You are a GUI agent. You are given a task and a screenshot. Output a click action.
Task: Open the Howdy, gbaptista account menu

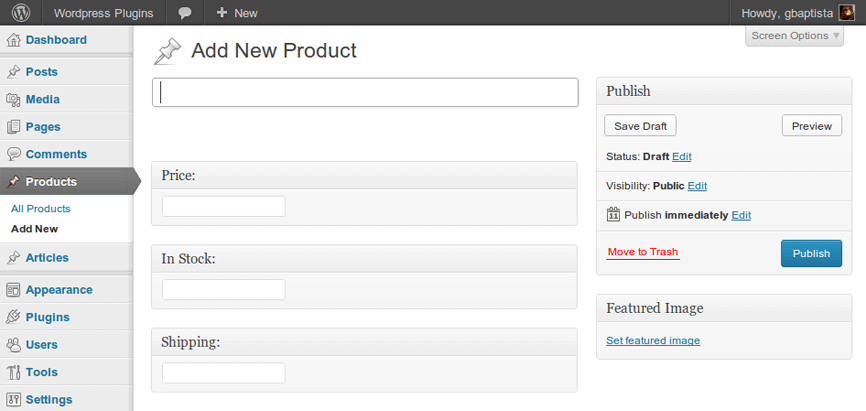pos(788,13)
